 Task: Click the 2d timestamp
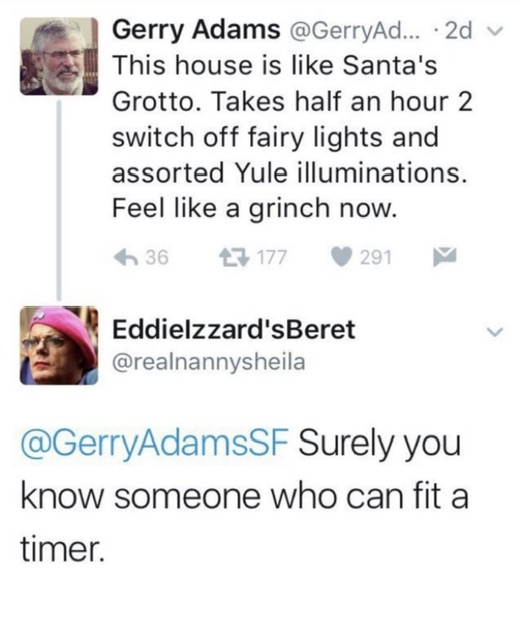pyautogui.click(x=458, y=31)
